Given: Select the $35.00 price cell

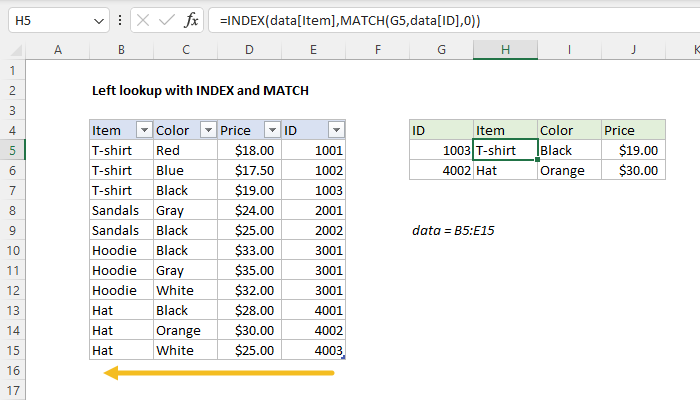Looking at the screenshot, I should tap(250, 271).
